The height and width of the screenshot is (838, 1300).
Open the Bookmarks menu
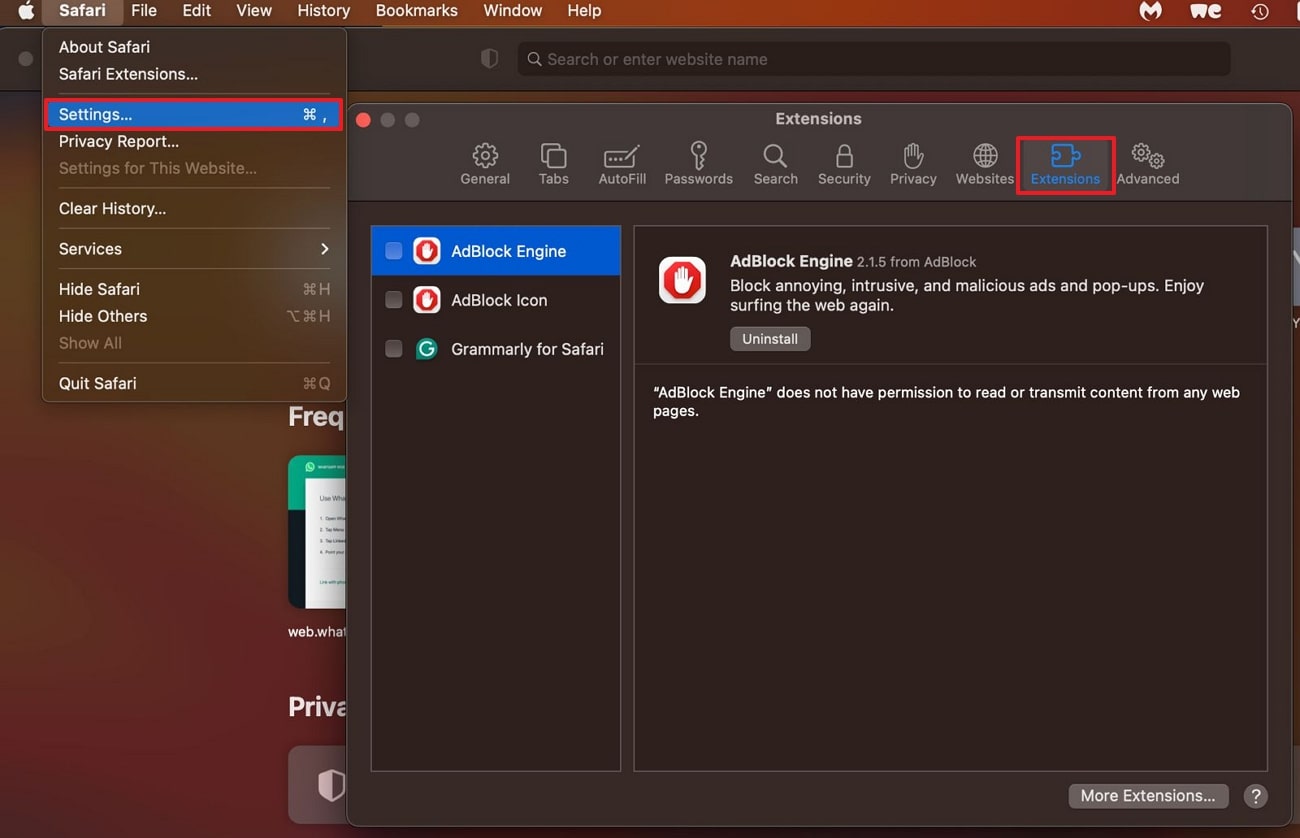click(x=417, y=11)
